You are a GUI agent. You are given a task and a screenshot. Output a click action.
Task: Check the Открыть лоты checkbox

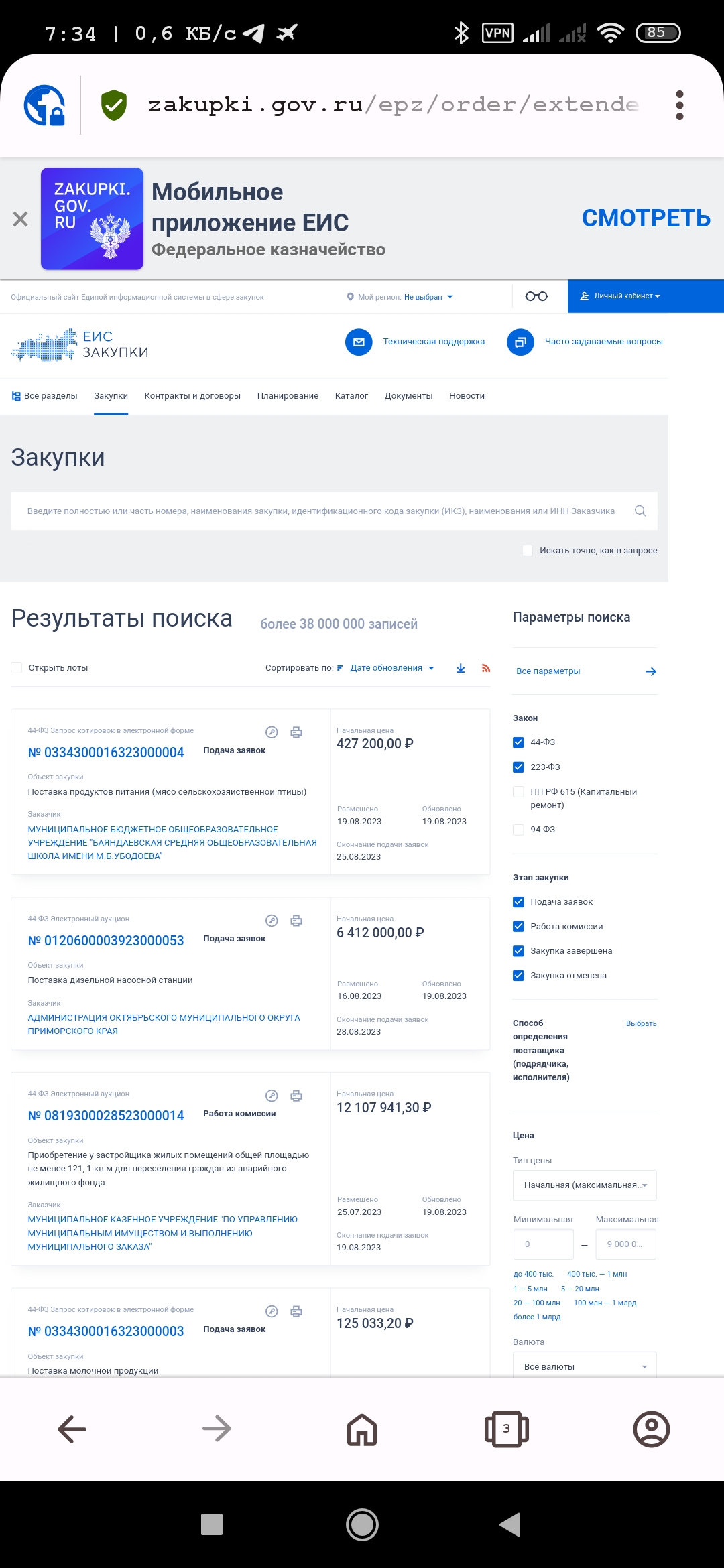pyautogui.click(x=17, y=668)
